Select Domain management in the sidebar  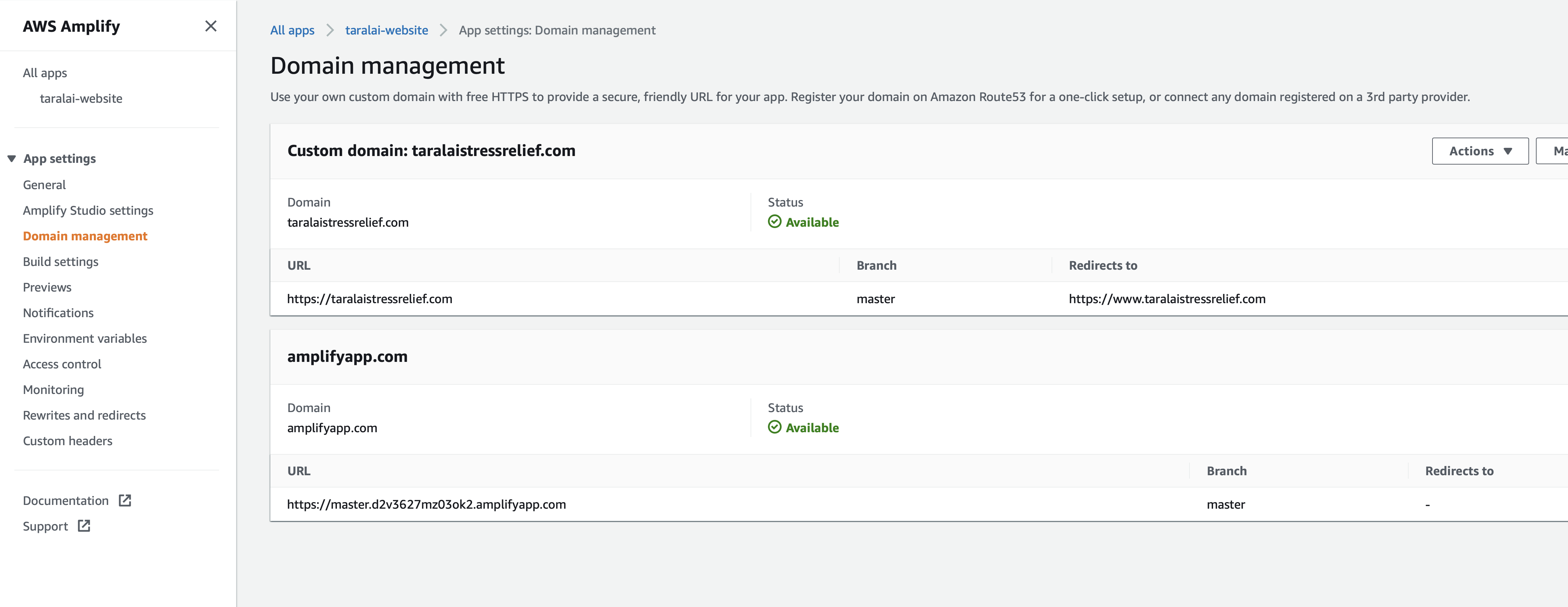85,236
